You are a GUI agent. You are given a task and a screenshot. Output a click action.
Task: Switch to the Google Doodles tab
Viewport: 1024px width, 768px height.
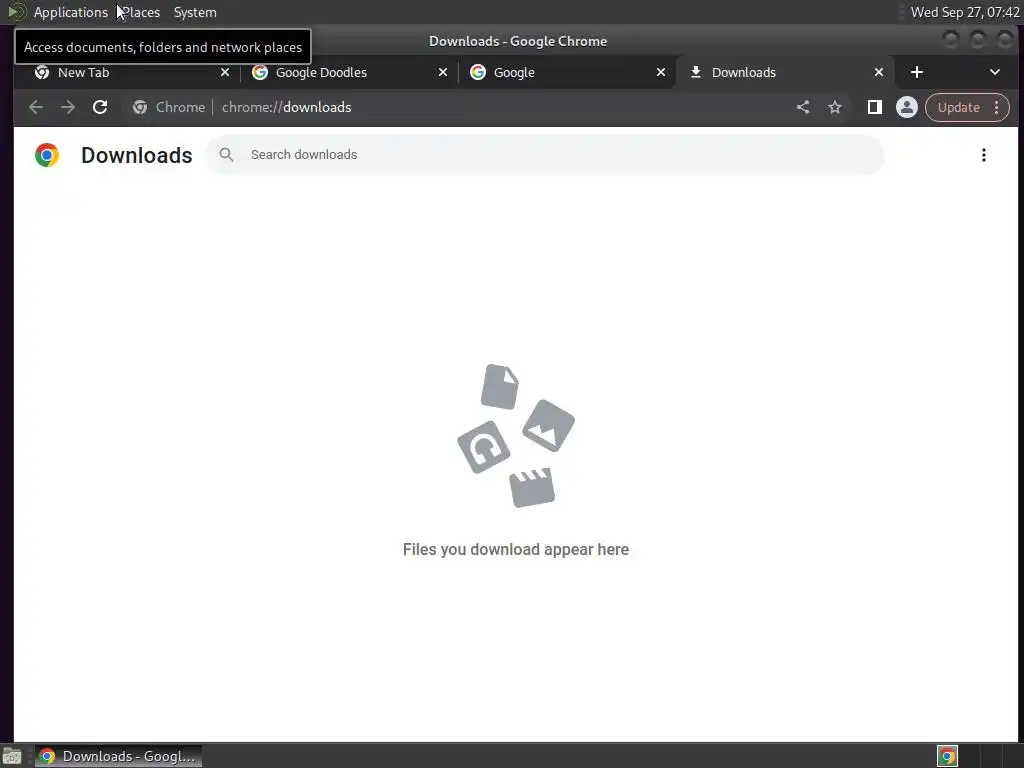pos(346,72)
